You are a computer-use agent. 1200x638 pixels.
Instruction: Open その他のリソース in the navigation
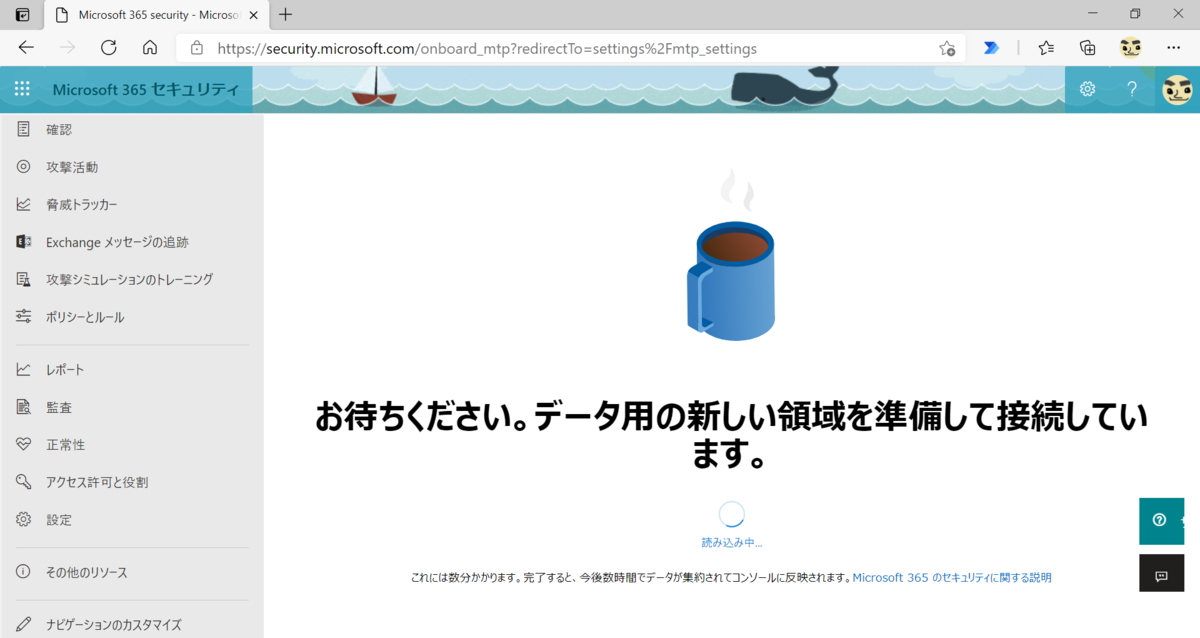point(87,572)
